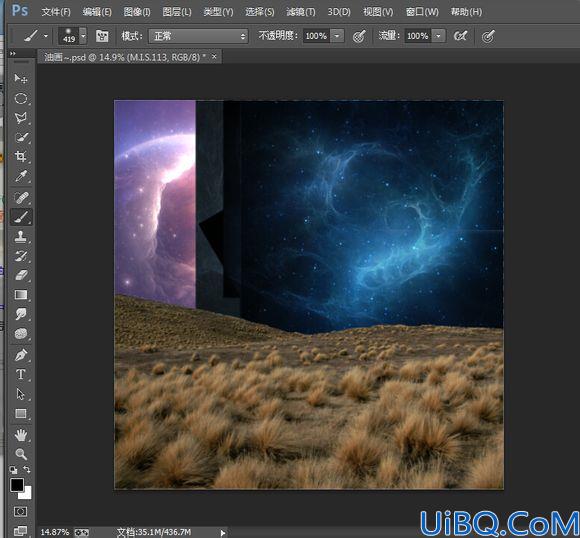The width and height of the screenshot is (580, 538).
Task: Open the blend mode dropdown 正常
Action: coord(198,36)
